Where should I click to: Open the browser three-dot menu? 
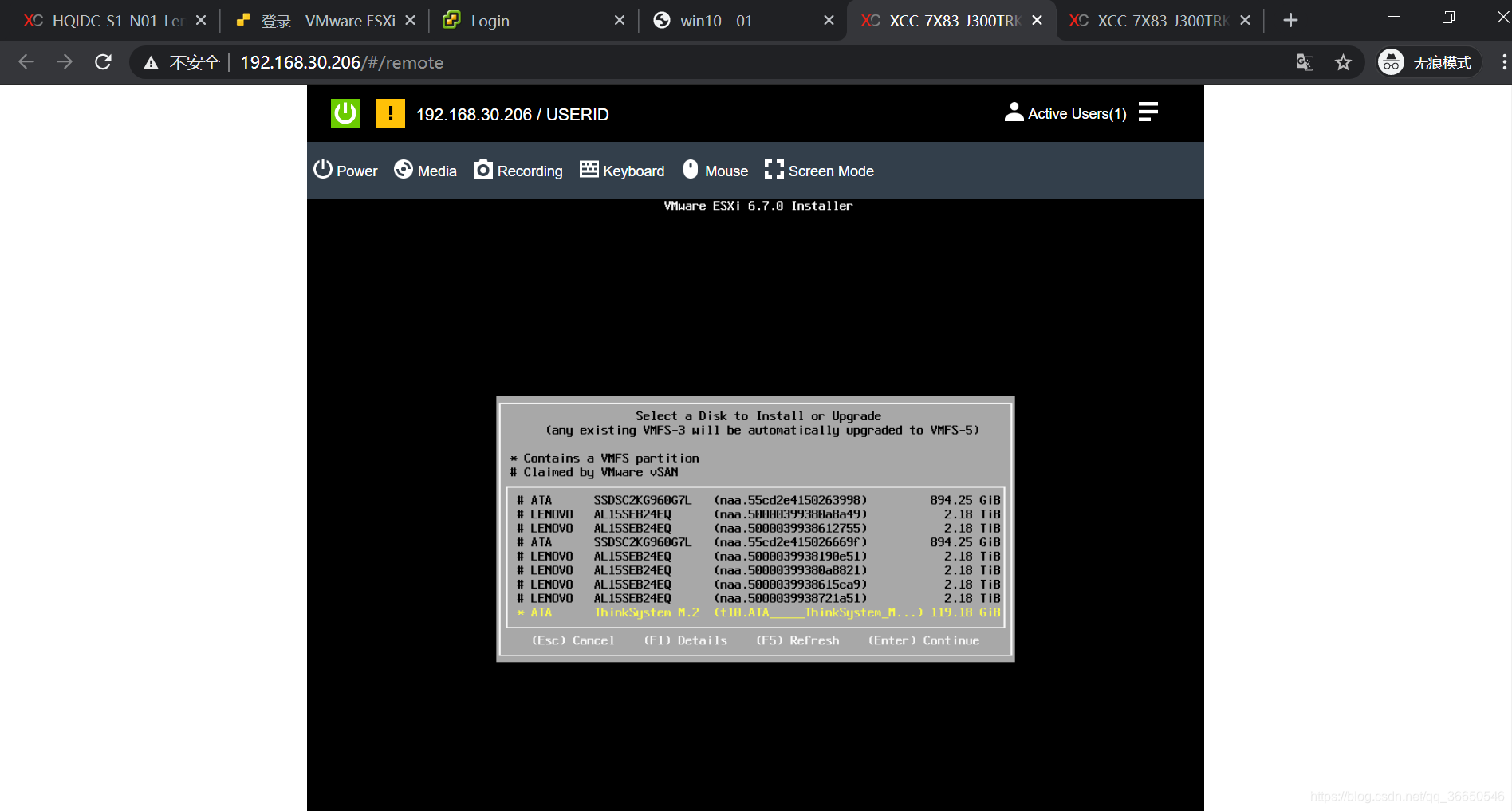1503,62
